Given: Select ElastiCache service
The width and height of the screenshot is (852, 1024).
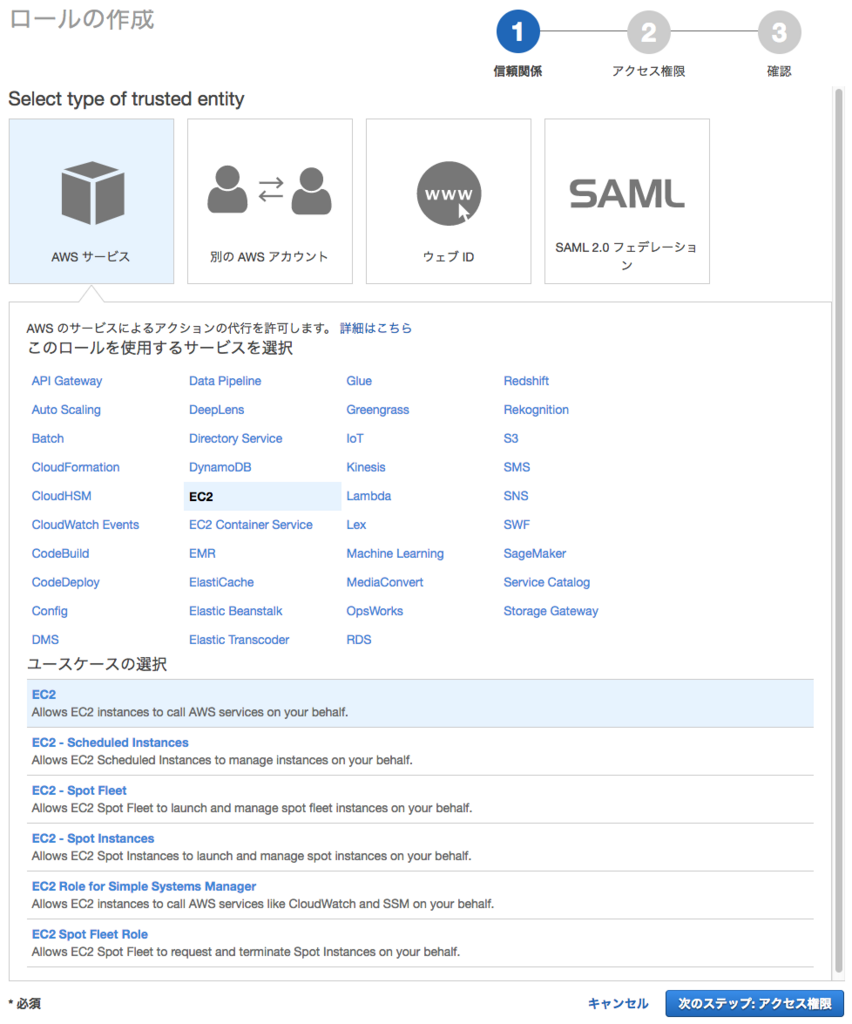Looking at the screenshot, I should coord(221,582).
